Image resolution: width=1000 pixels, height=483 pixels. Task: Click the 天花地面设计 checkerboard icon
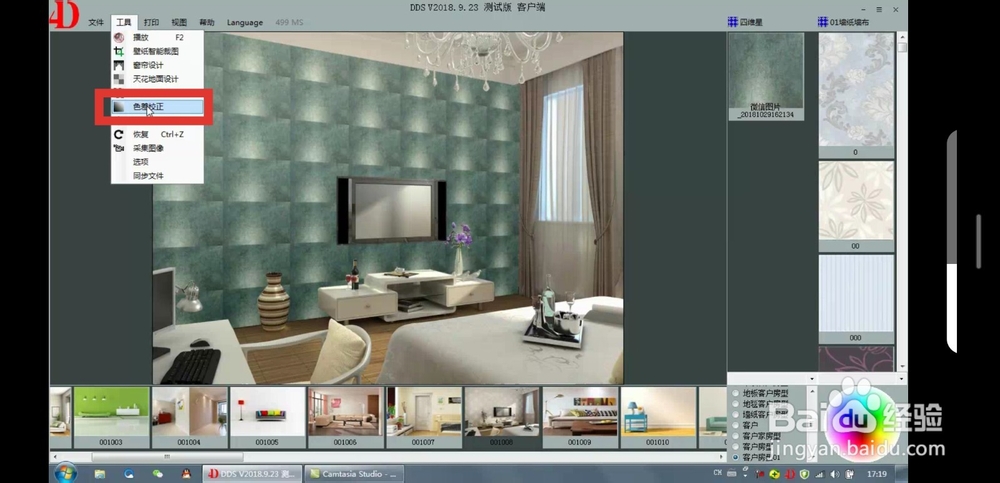119,79
